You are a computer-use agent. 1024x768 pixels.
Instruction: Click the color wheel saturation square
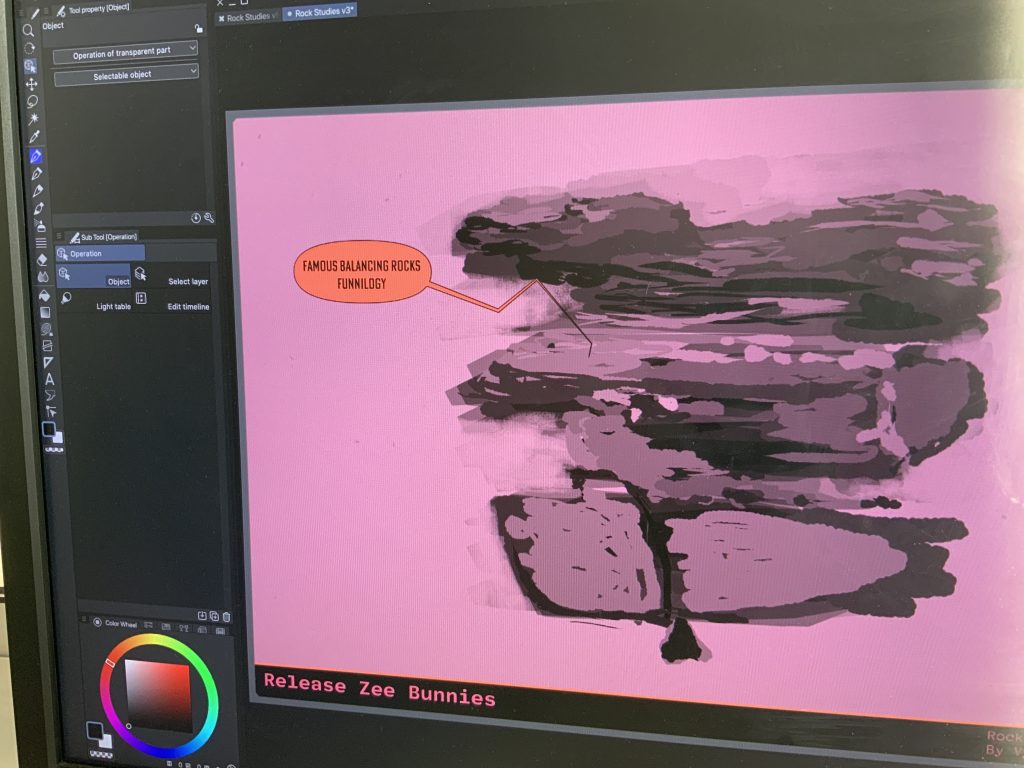(157, 694)
